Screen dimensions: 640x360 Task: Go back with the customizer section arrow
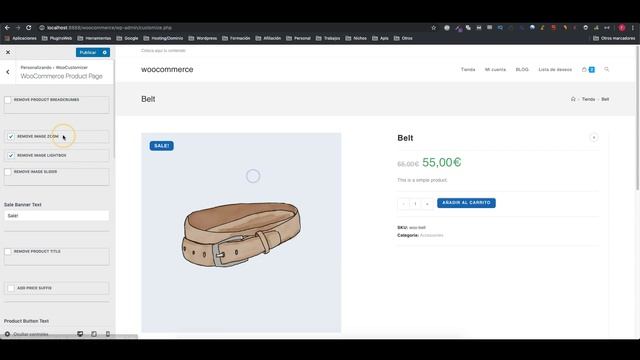tap(8, 72)
